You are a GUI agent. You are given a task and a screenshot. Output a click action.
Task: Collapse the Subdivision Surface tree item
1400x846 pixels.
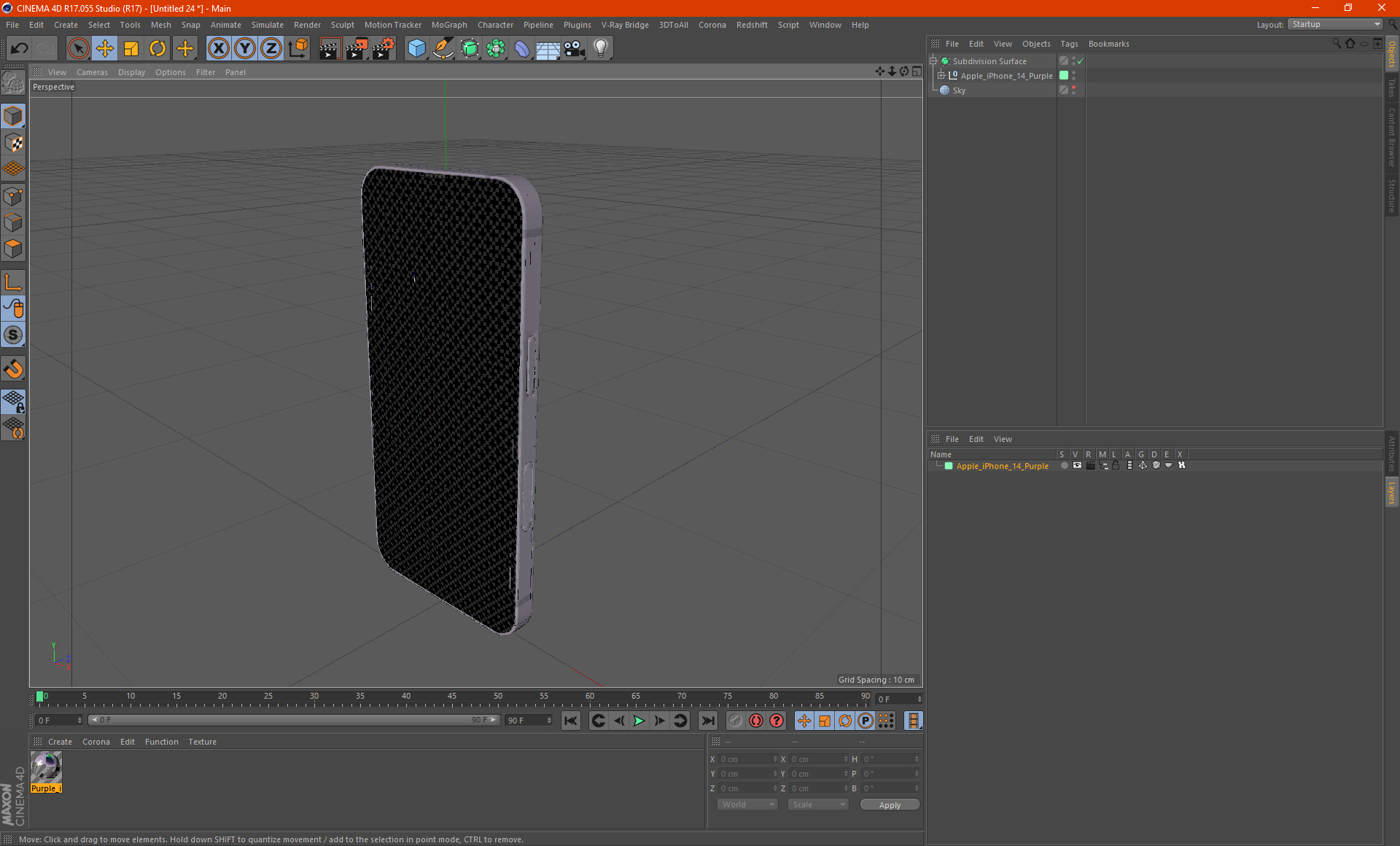[x=933, y=61]
